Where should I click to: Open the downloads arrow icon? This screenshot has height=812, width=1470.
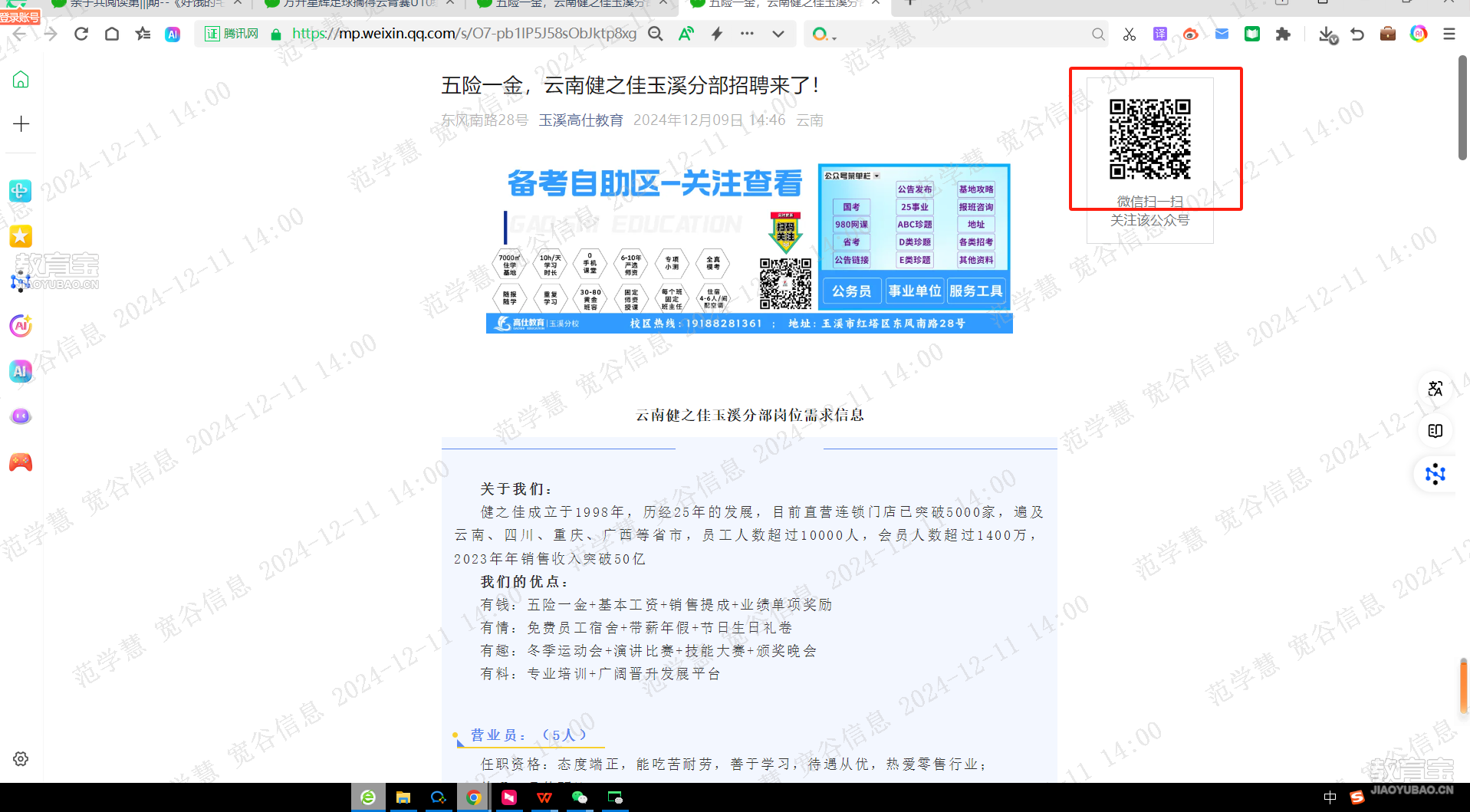(1327, 35)
